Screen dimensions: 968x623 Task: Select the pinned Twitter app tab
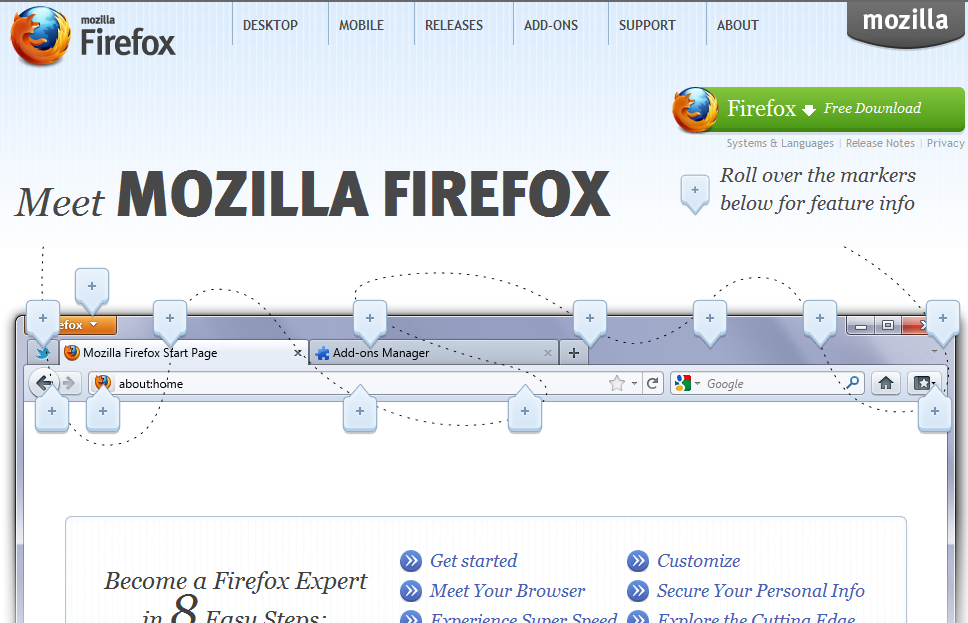(x=43, y=353)
